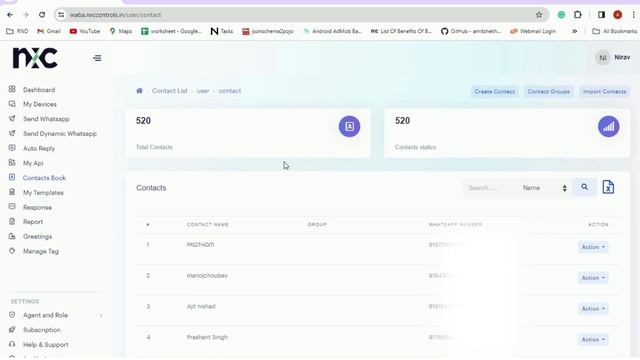Click contact name Prashant Singh
Image resolution: width=640 pixels, height=360 pixels.
point(207,337)
